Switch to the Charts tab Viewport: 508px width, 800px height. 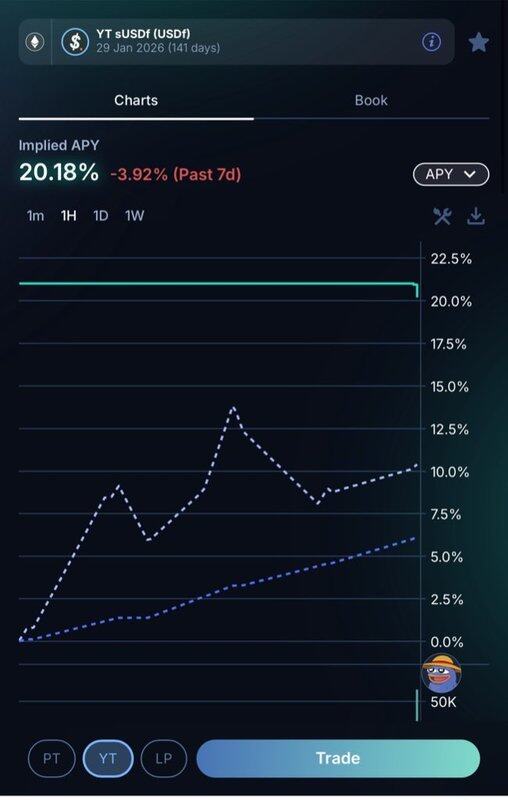(136, 101)
